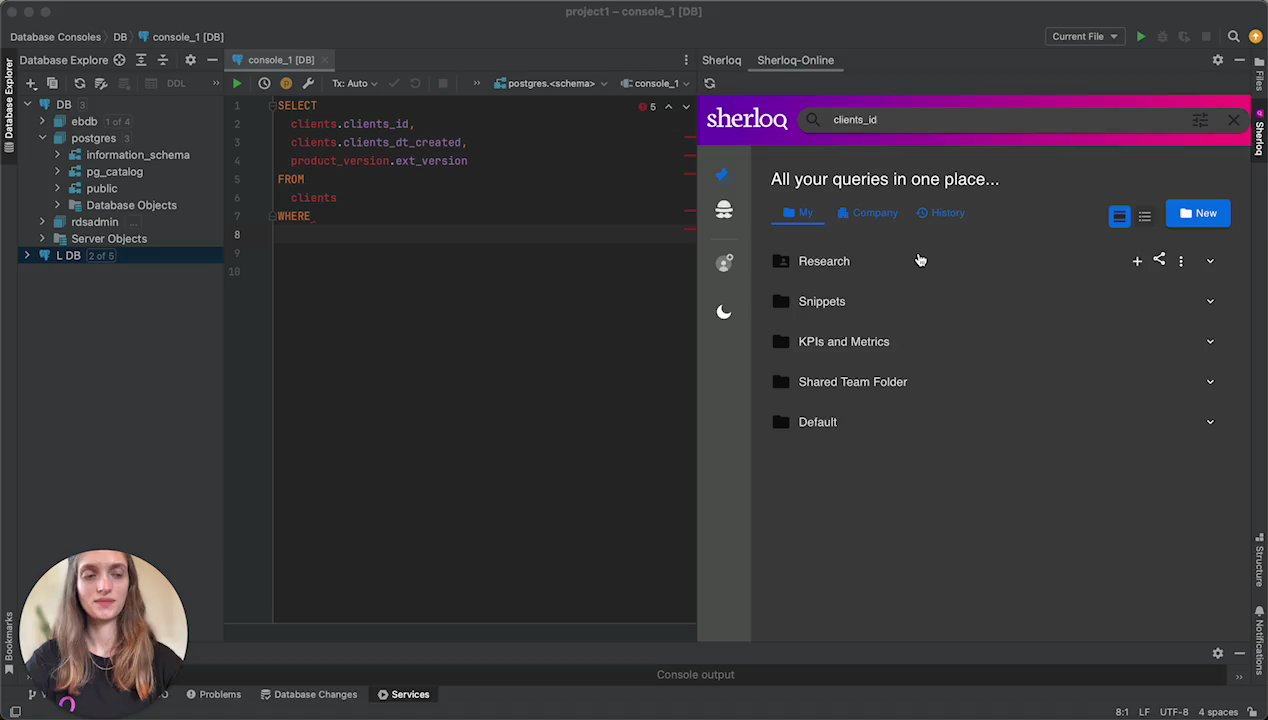Open editor tab more options dots
The height and width of the screenshot is (720, 1268).
click(x=686, y=60)
